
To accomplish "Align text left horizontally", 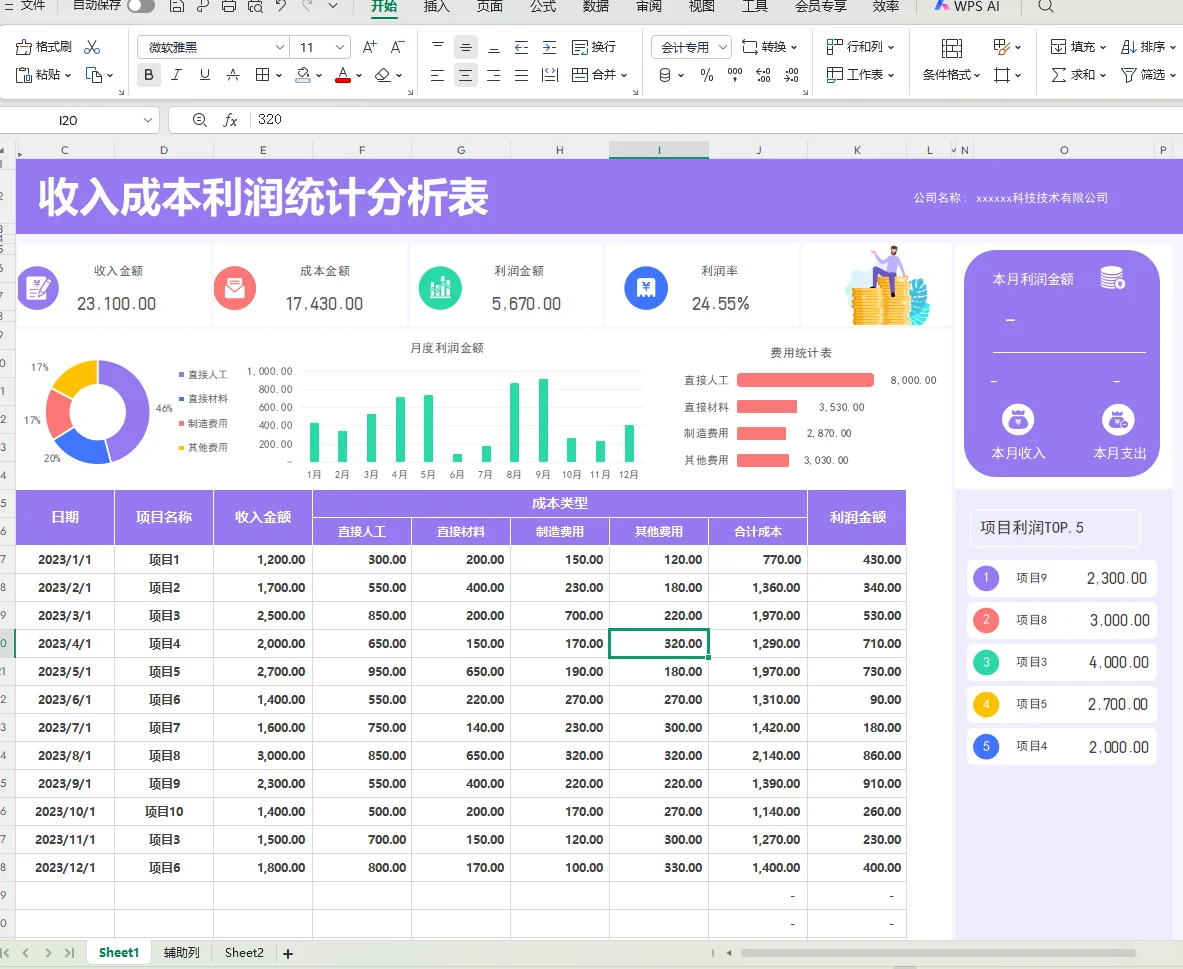I will pos(438,75).
